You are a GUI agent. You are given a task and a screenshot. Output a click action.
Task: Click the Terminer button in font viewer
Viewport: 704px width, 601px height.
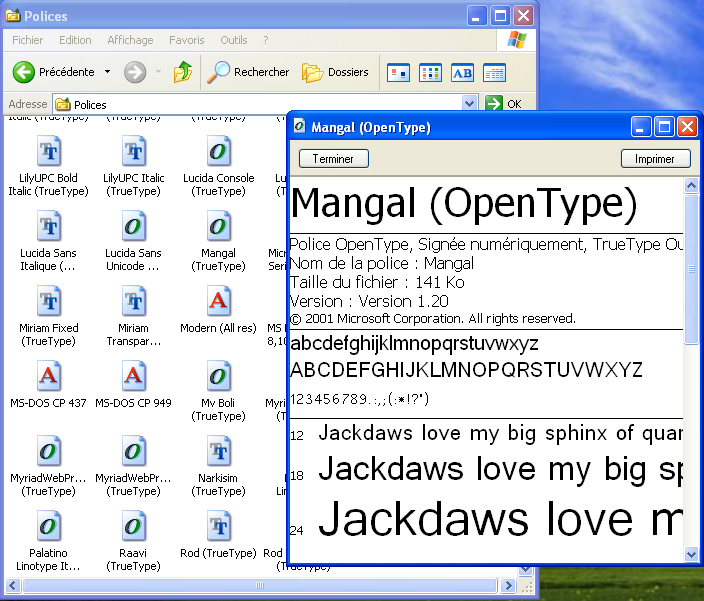[333, 159]
